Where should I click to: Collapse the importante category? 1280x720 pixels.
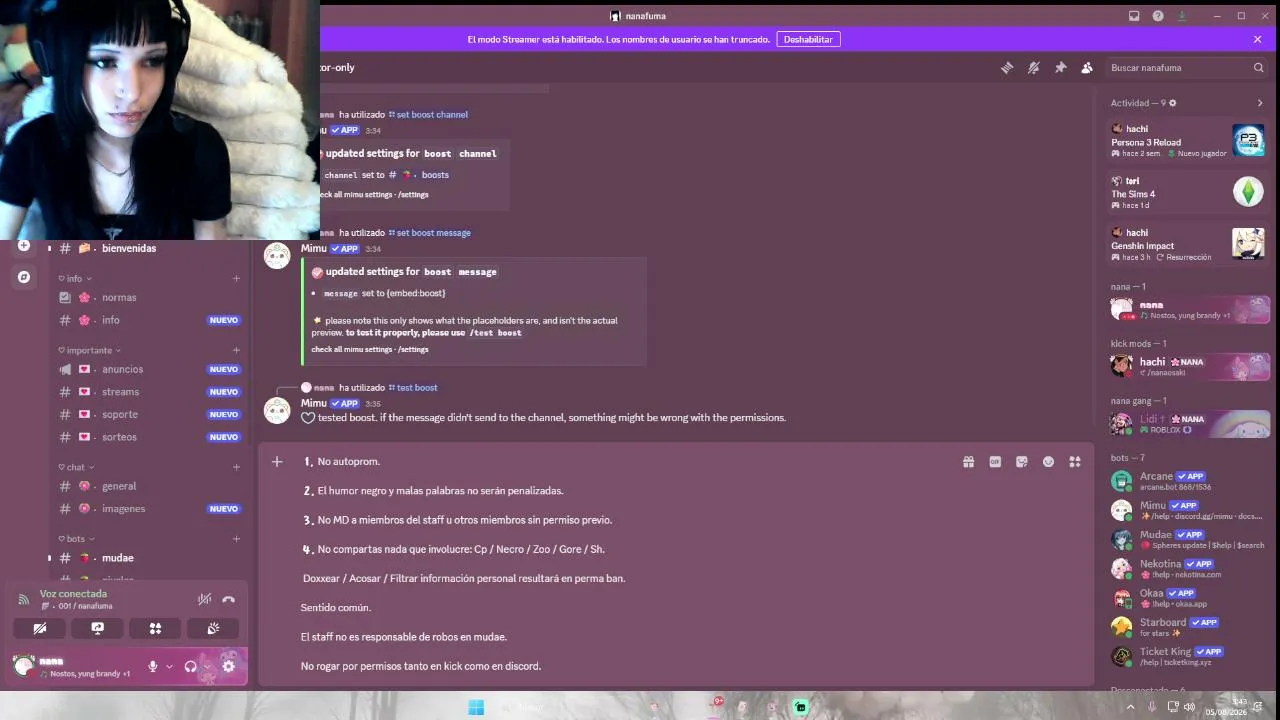point(90,350)
